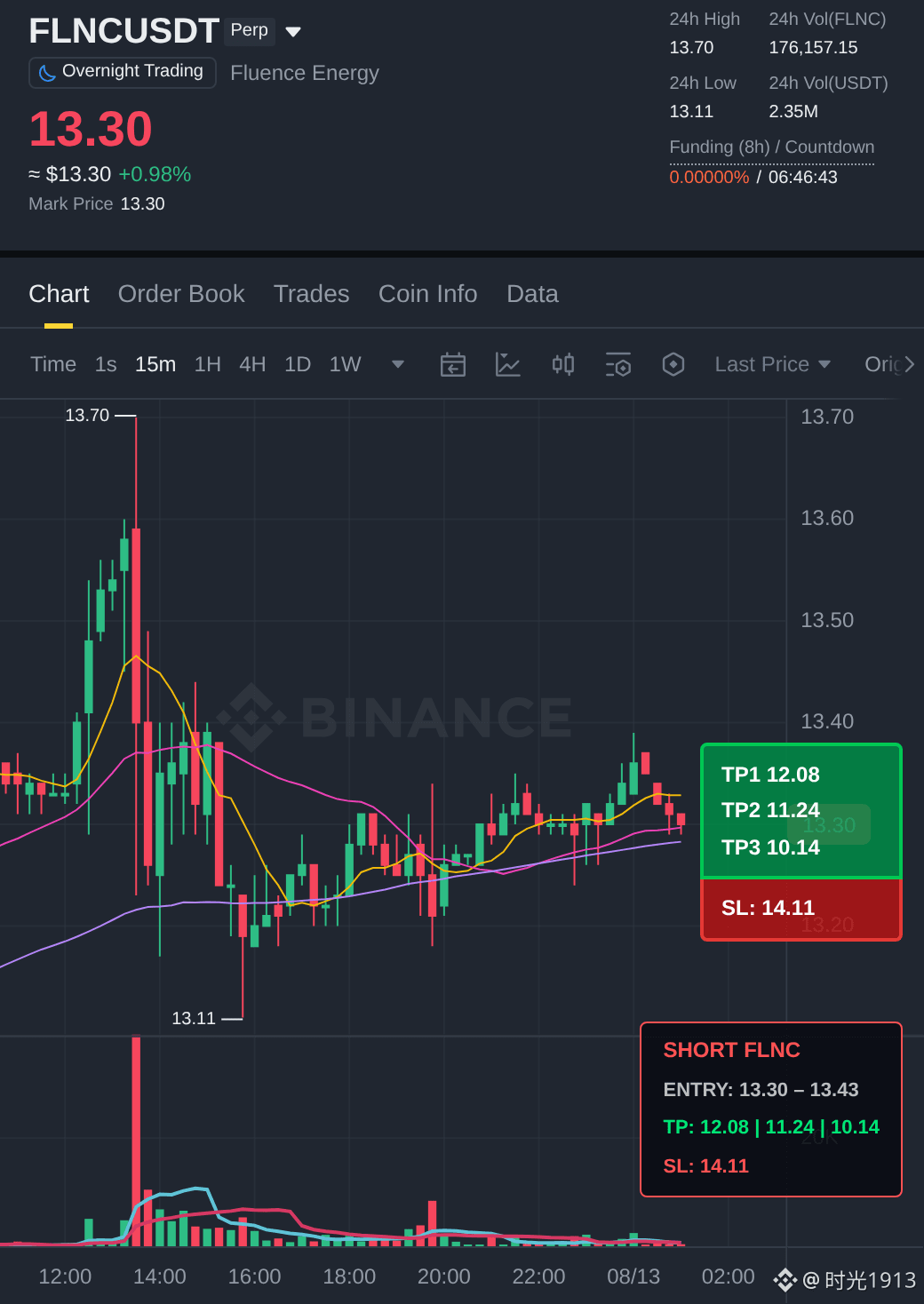This screenshot has width=924, height=1304.
Task: Open the chart display settings icon
Action: tap(618, 364)
